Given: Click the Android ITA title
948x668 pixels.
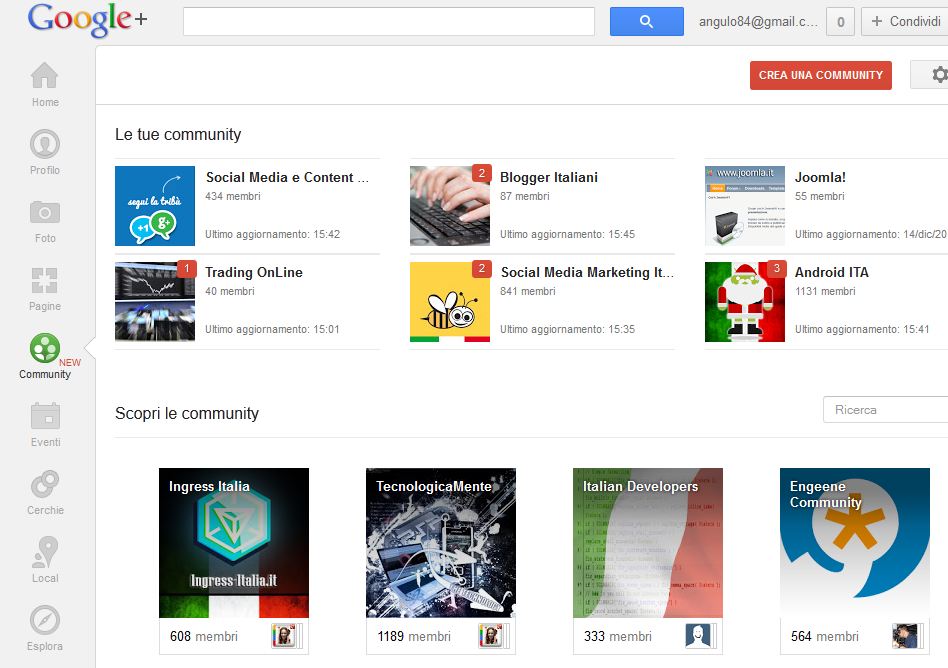Looking at the screenshot, I should [831, 272].
